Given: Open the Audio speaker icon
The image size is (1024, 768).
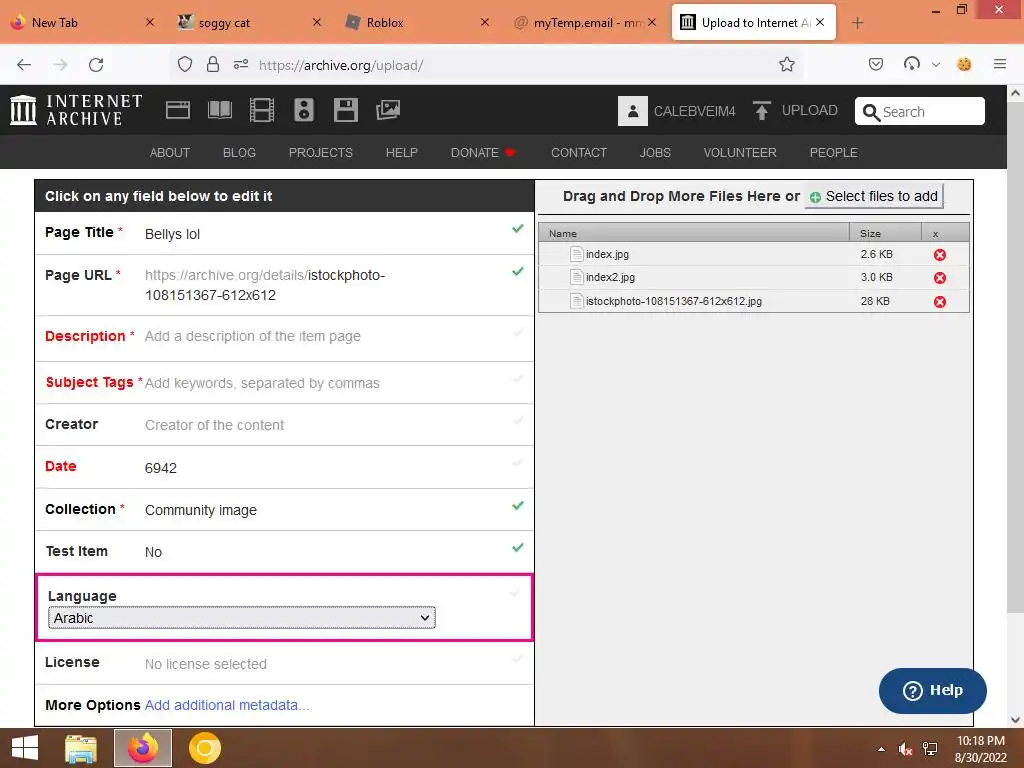Looking at the screenshot, I should [304, 110].
